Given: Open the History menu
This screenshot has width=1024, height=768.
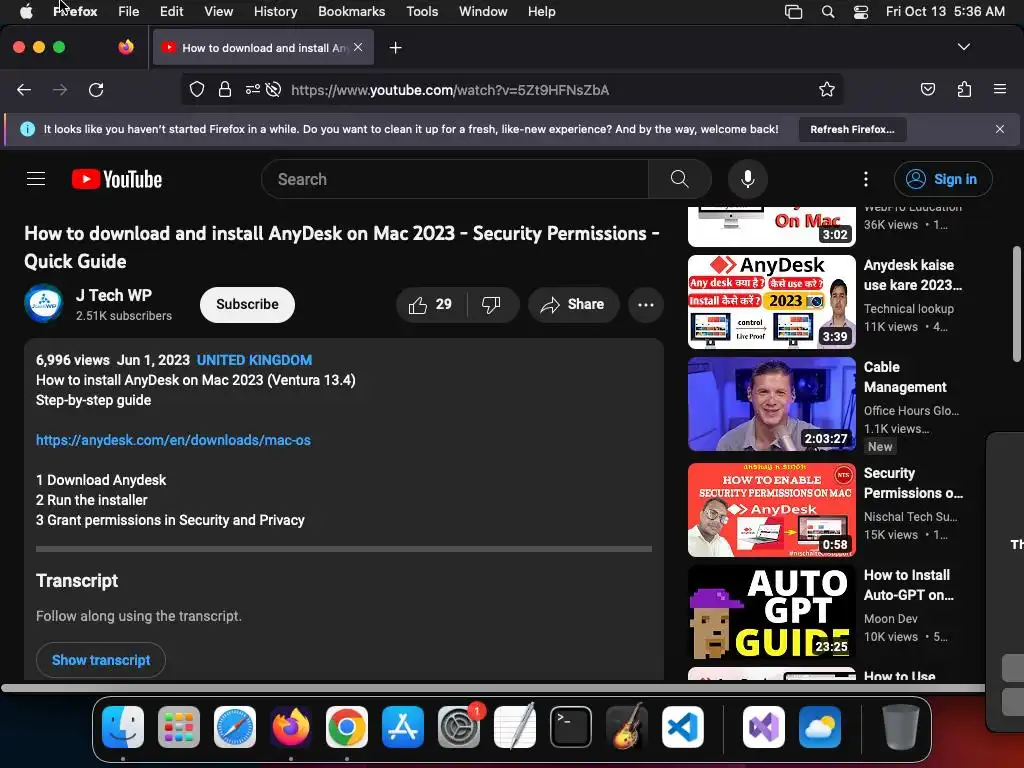Looking at the screenshot, I should [x=275, y=12].
